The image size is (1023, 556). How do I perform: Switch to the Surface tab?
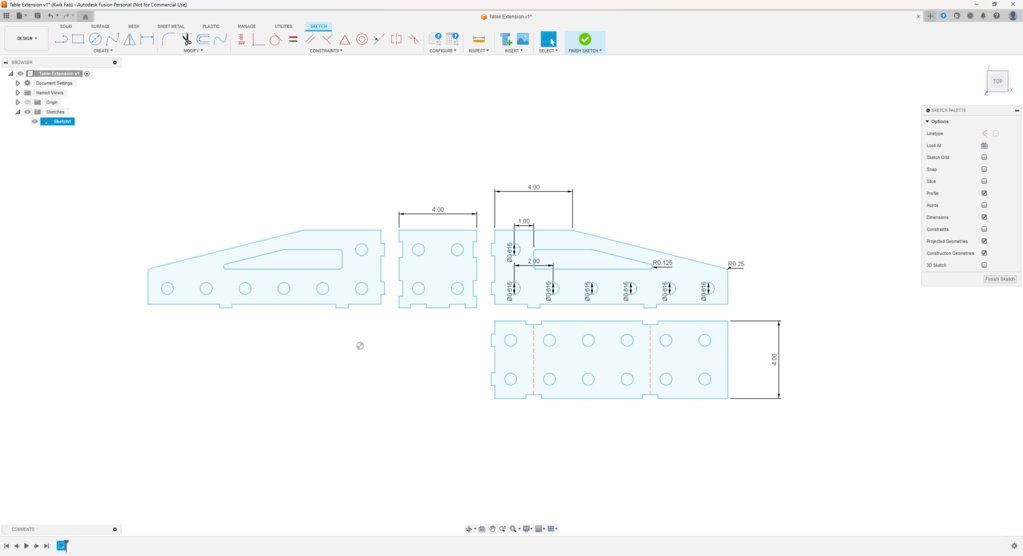point(100,27)
